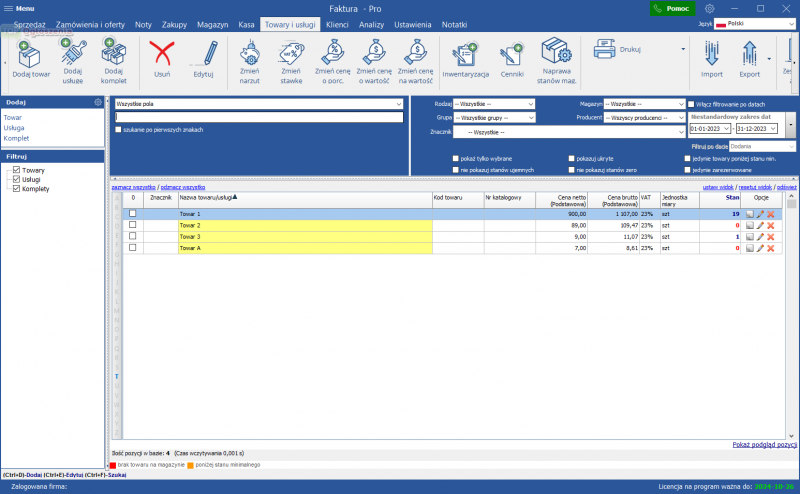Viewport: 800px width, 494px height.
Task: Click the search text input field
Action: (258, 117)
